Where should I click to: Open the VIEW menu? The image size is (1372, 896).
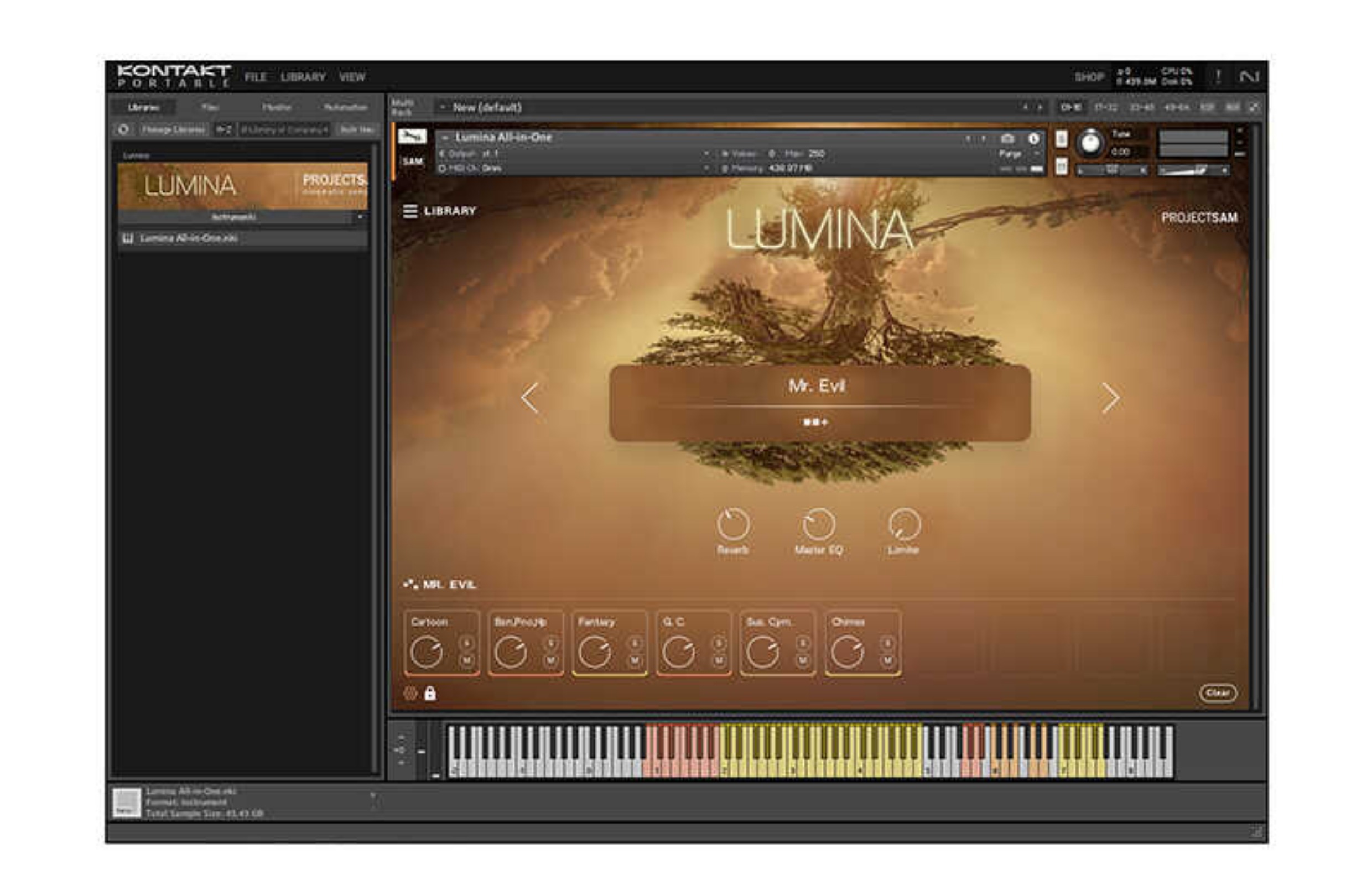tap(352, 77)
